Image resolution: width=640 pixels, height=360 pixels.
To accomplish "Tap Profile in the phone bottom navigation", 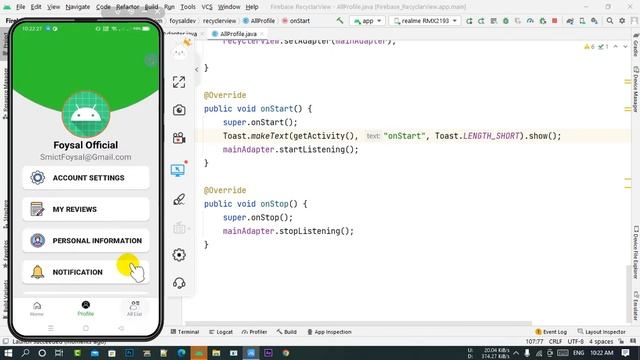I will point(86,309).
